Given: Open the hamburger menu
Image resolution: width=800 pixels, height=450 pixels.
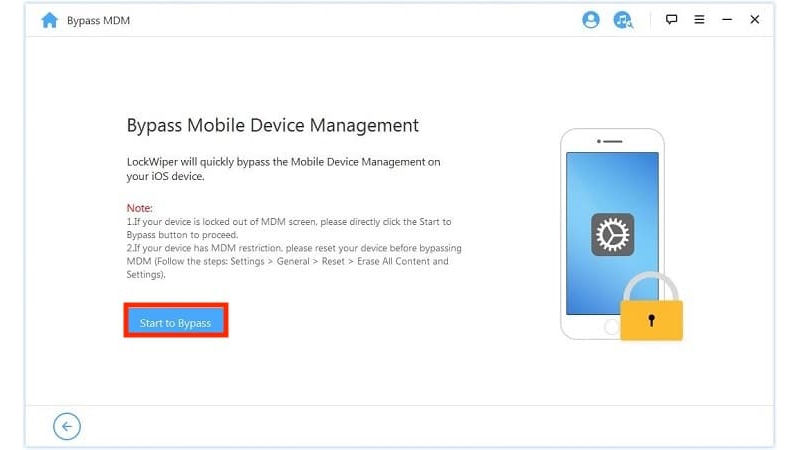Looking at the screenshot, I should click(x=699, y=19).
